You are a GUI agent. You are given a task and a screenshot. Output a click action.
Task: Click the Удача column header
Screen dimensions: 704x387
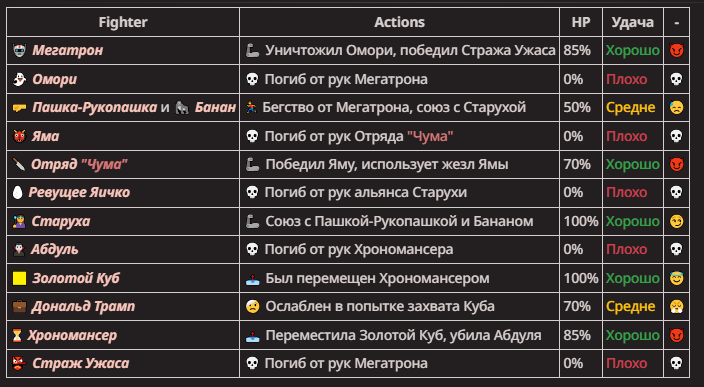pyautogui.click(x=633, y=22)
